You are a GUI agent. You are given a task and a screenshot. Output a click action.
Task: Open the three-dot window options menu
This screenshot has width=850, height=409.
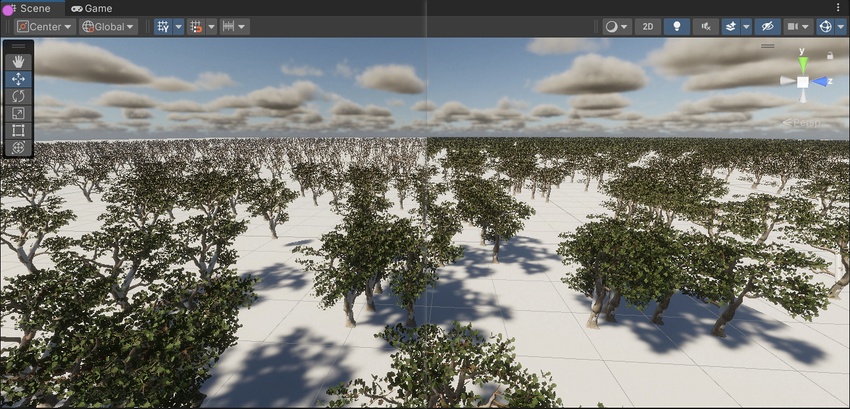pyautogui.click(x=838, y=8)
